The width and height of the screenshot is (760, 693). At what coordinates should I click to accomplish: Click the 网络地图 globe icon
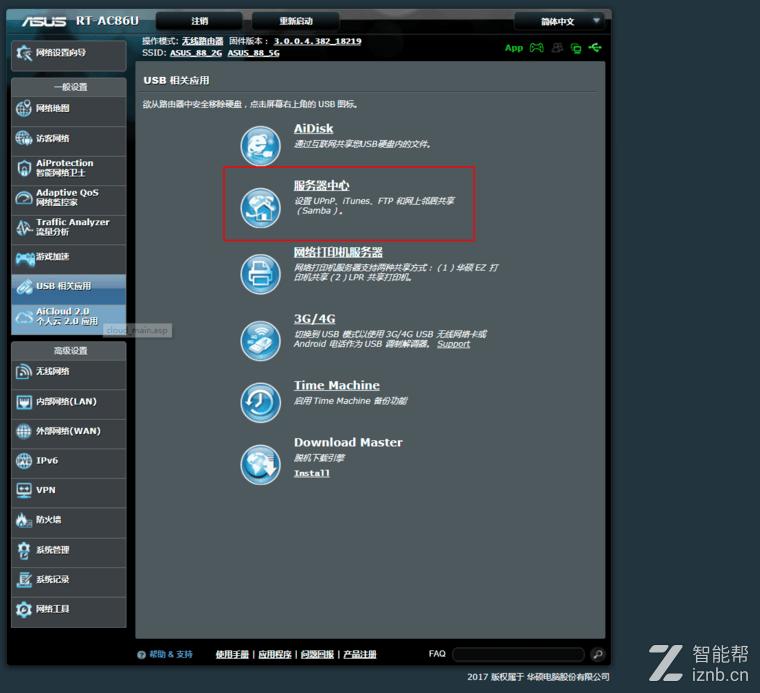(x=23, y=109)
